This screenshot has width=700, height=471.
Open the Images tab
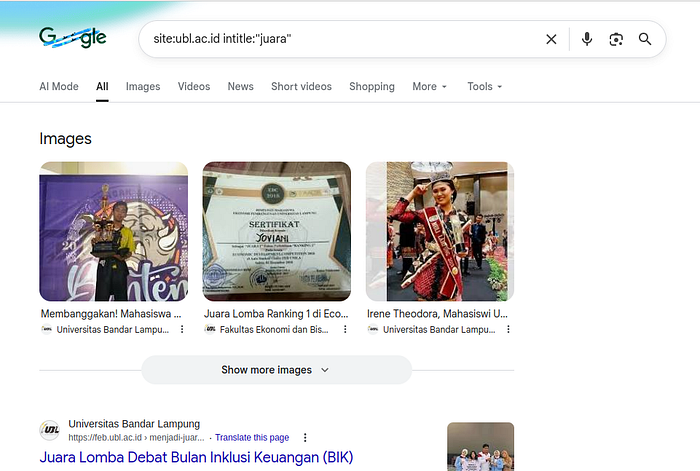pyautogui.click(x=143, y=86)
